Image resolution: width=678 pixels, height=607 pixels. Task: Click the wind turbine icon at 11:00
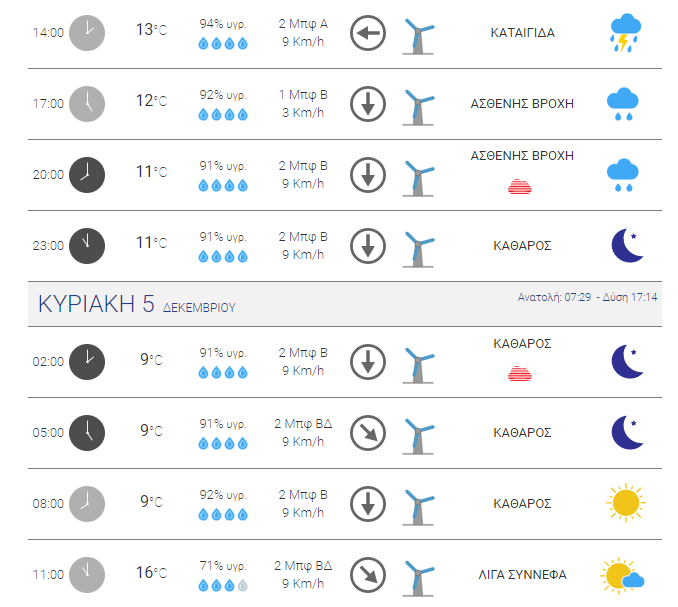pyautogui.click(x=418, y=578)
